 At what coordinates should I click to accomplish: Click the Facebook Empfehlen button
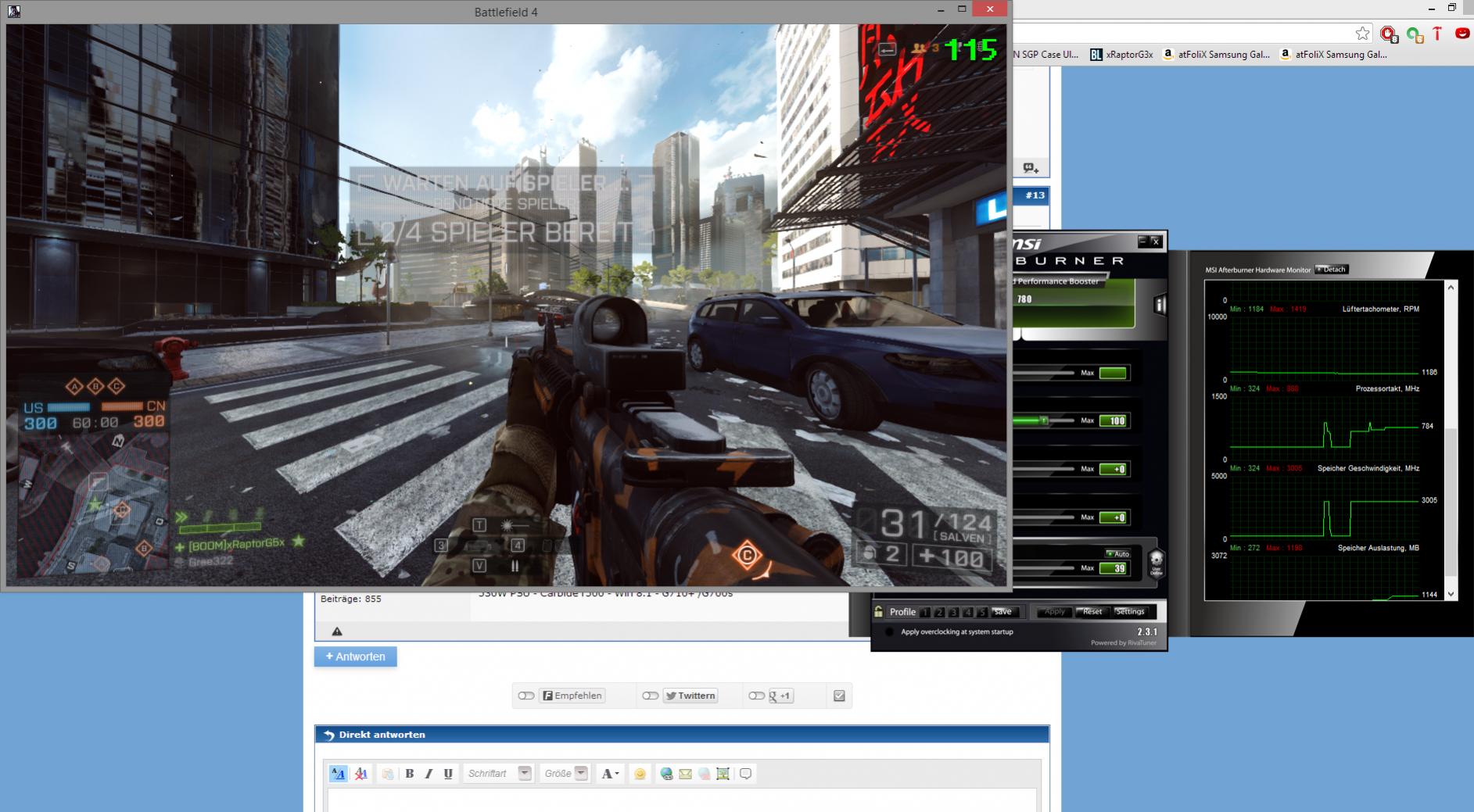[573, 696]
